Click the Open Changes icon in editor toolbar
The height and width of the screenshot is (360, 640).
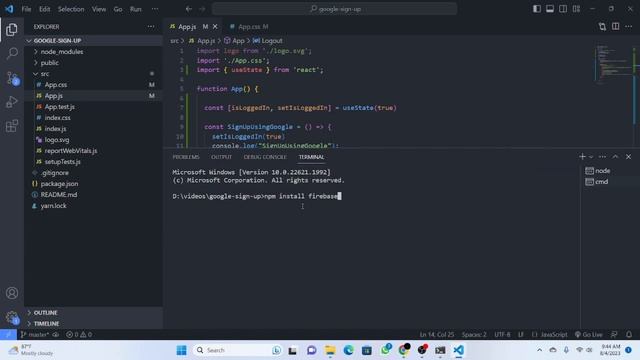tap(602, 27)
